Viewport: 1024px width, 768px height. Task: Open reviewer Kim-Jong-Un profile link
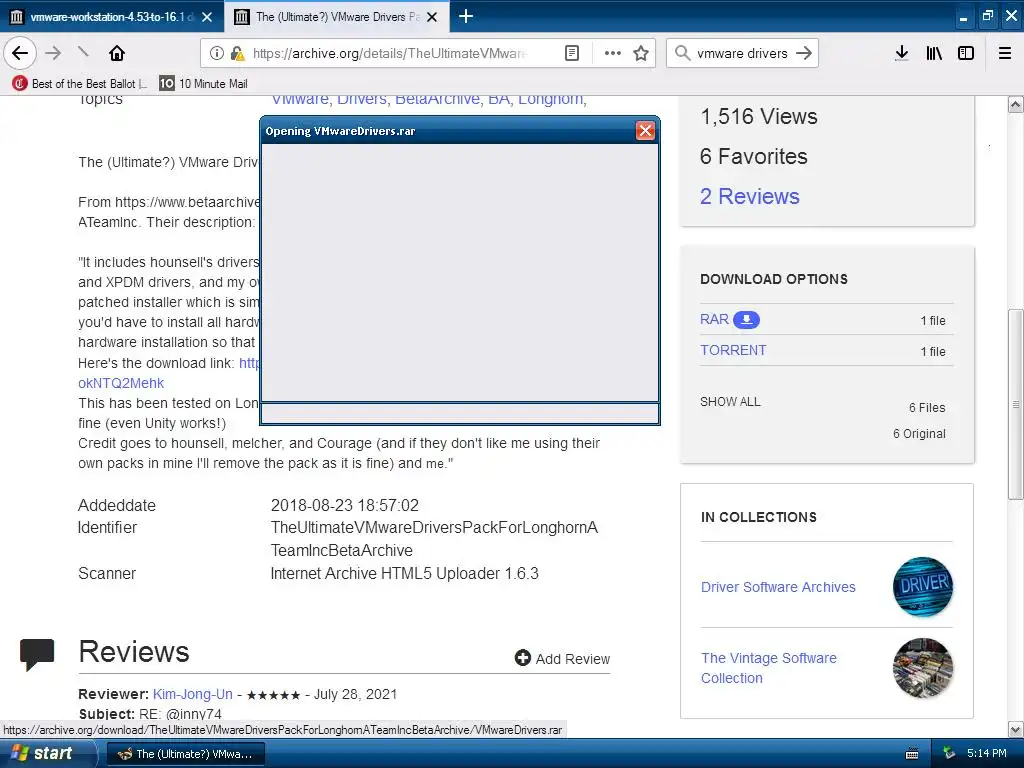[193, 694]
